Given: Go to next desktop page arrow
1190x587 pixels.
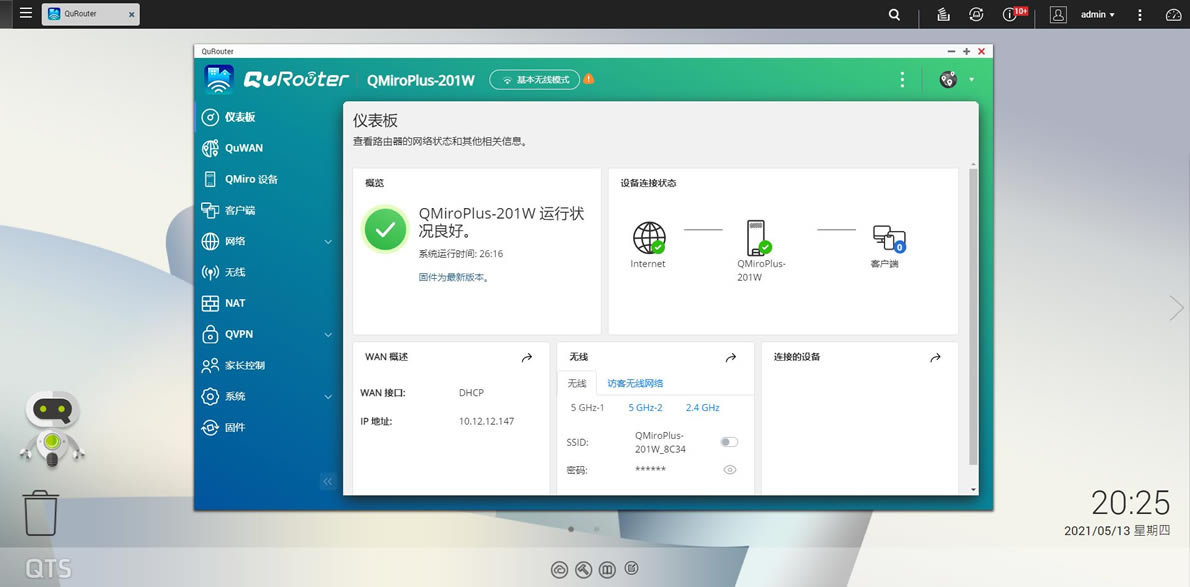Looking at the screenshot, I should 1176,308.
